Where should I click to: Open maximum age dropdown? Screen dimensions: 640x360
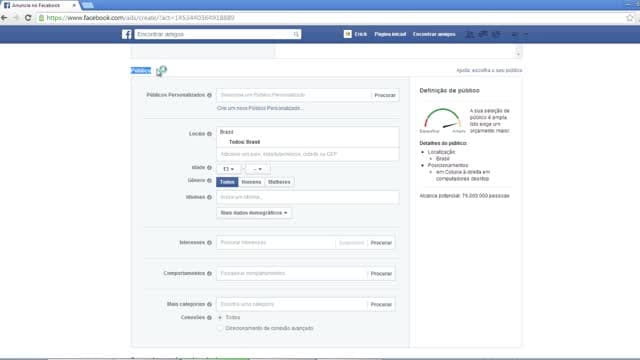[257, 169]
